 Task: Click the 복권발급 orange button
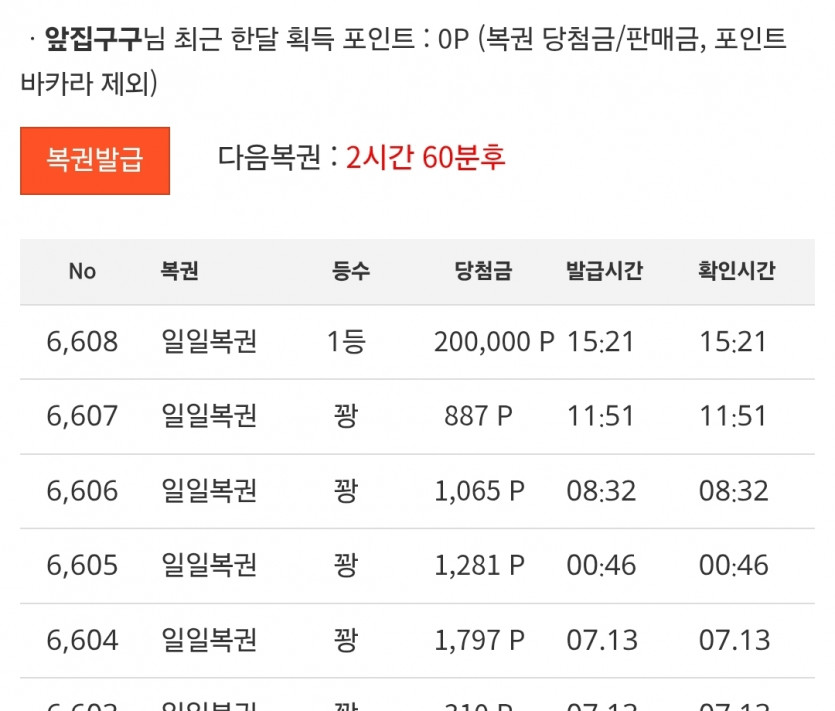pos(95,160)
